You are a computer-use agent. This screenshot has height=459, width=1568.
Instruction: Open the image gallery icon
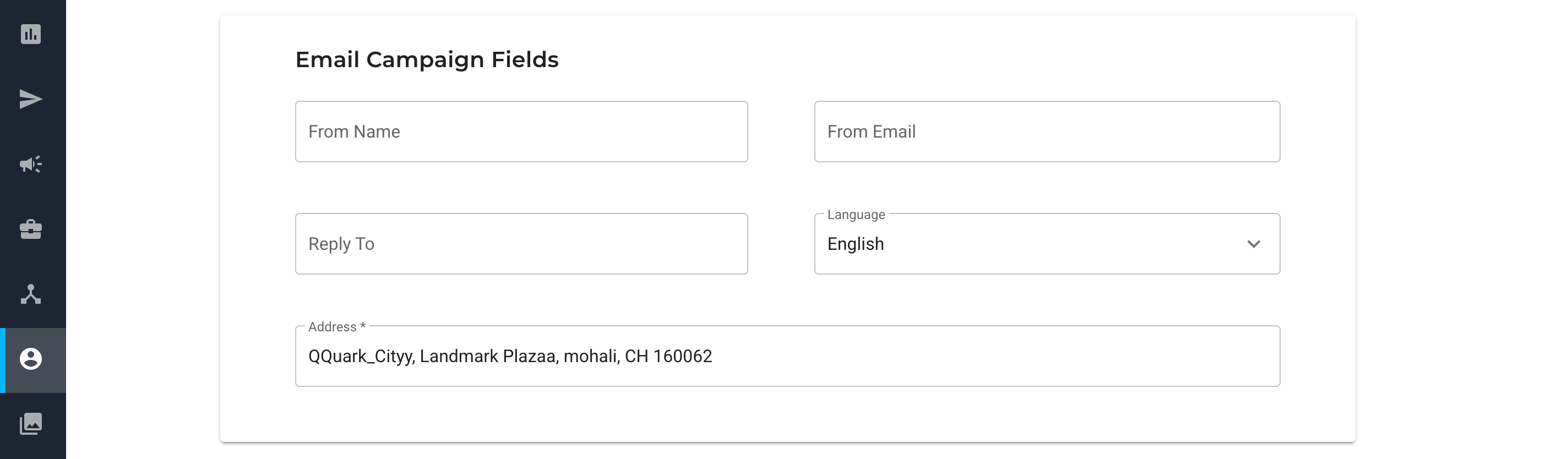pyautogui.click(x=30, y=424)
